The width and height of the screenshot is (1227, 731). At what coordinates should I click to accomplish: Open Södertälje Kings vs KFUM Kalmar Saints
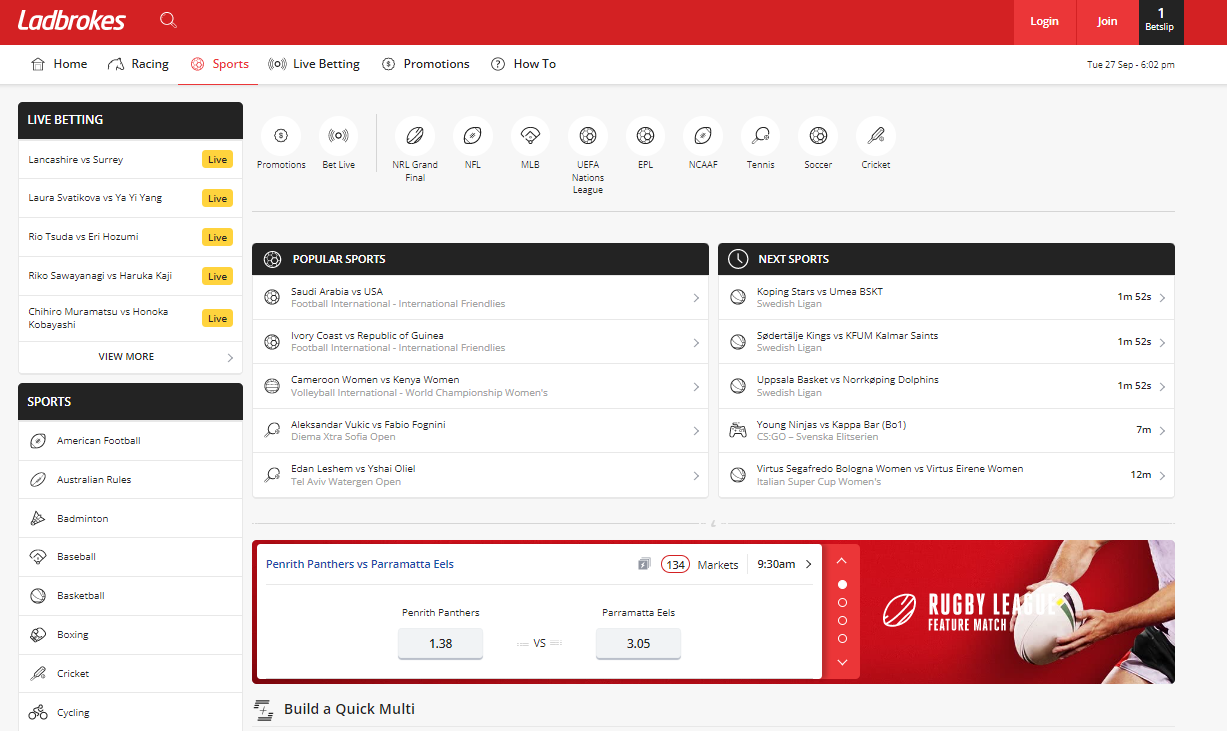tap(946, 342)
